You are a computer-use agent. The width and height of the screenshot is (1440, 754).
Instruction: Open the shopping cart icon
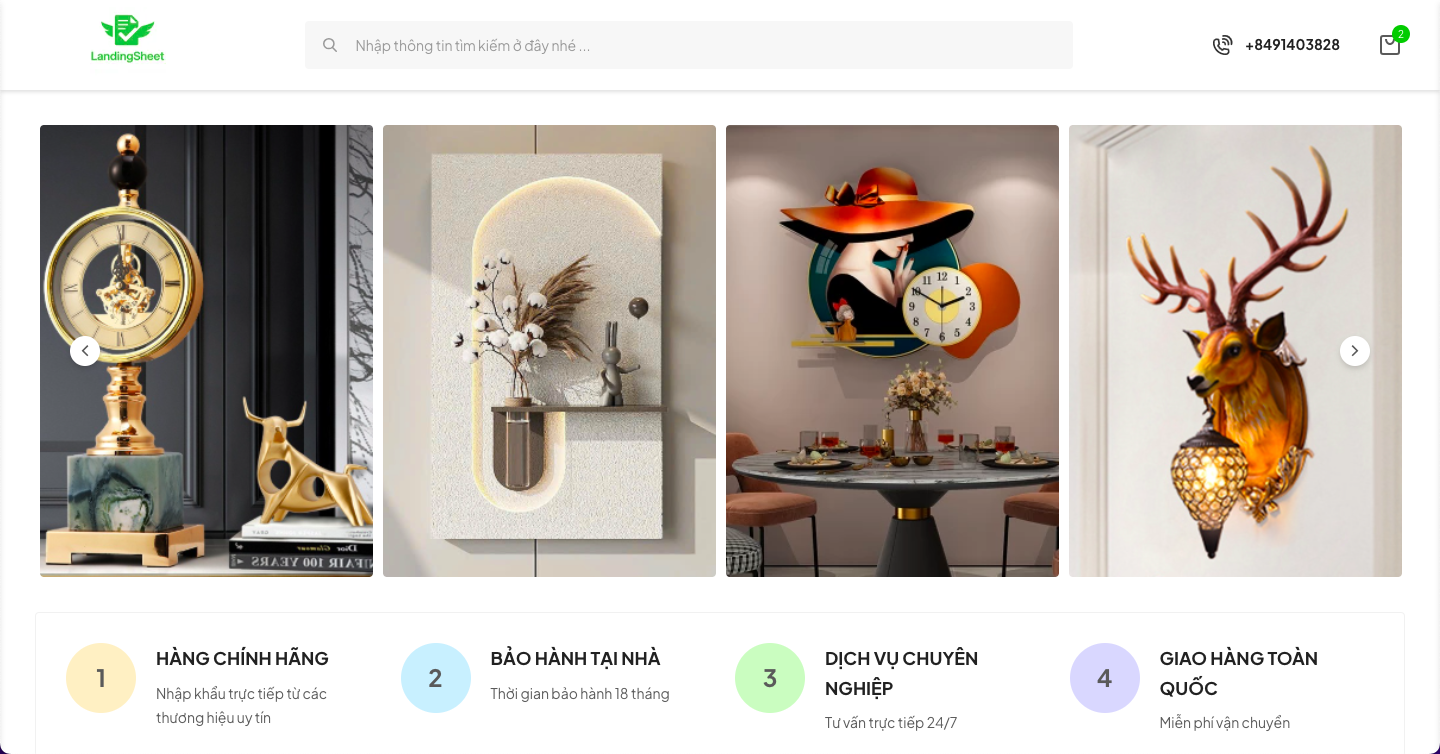coord(1390,45)
